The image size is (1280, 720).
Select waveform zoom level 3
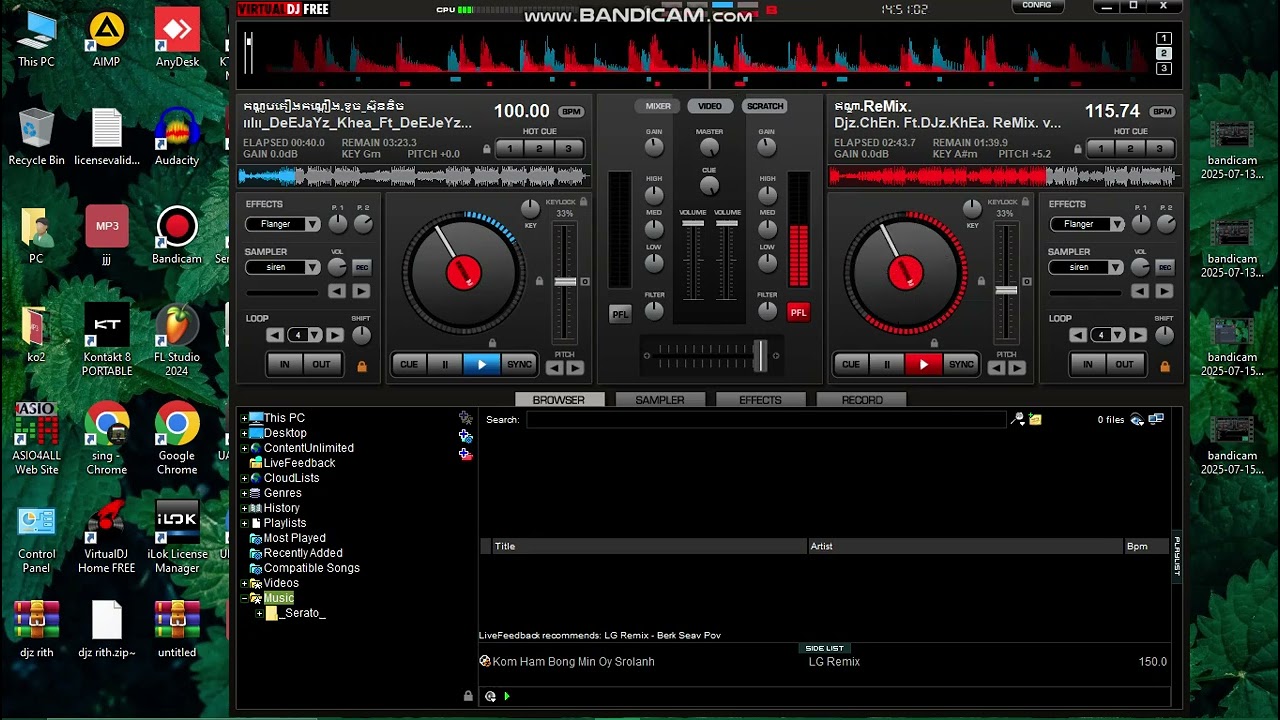coord(1163,69)
